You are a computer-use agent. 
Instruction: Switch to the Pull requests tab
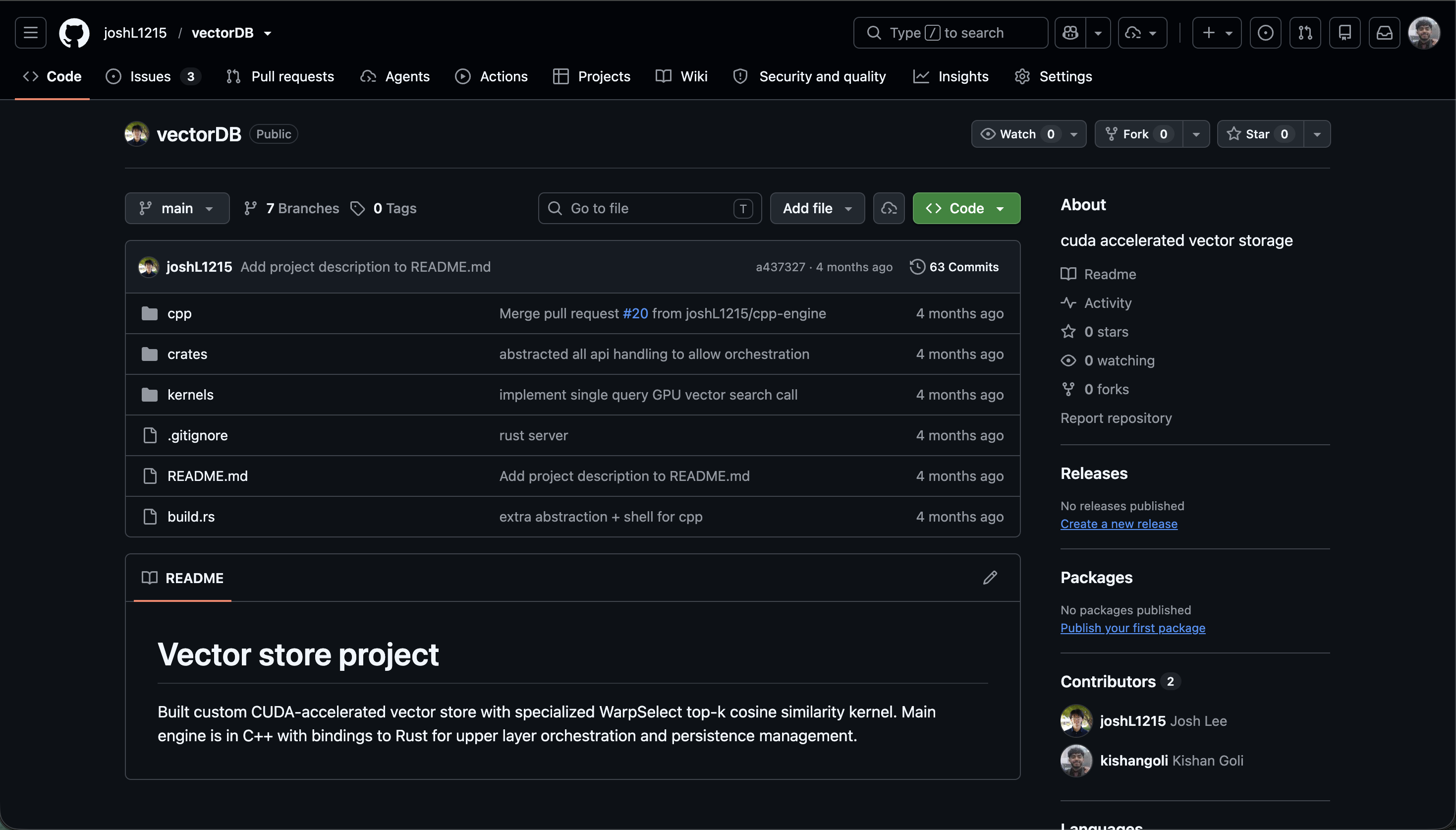[x=280, y=76]
